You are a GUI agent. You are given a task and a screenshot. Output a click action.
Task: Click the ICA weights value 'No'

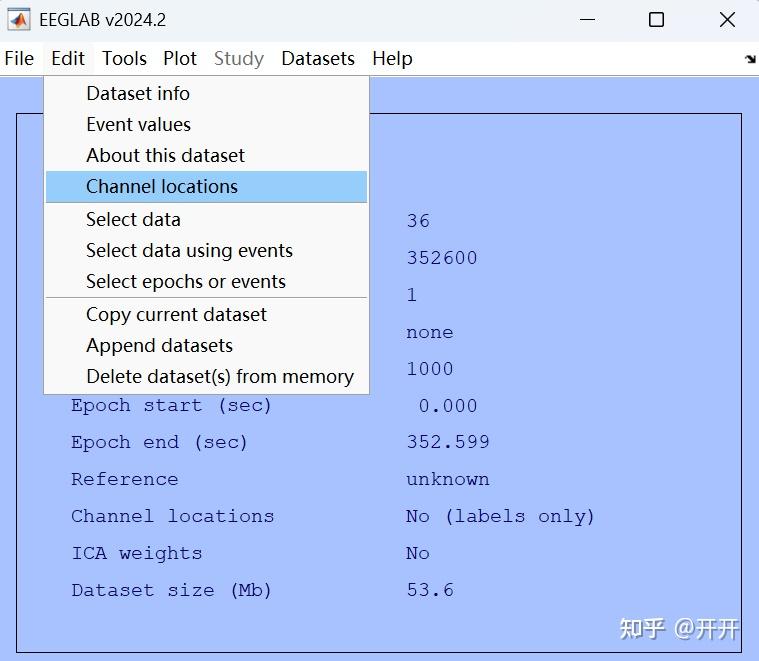pos(418,553)
